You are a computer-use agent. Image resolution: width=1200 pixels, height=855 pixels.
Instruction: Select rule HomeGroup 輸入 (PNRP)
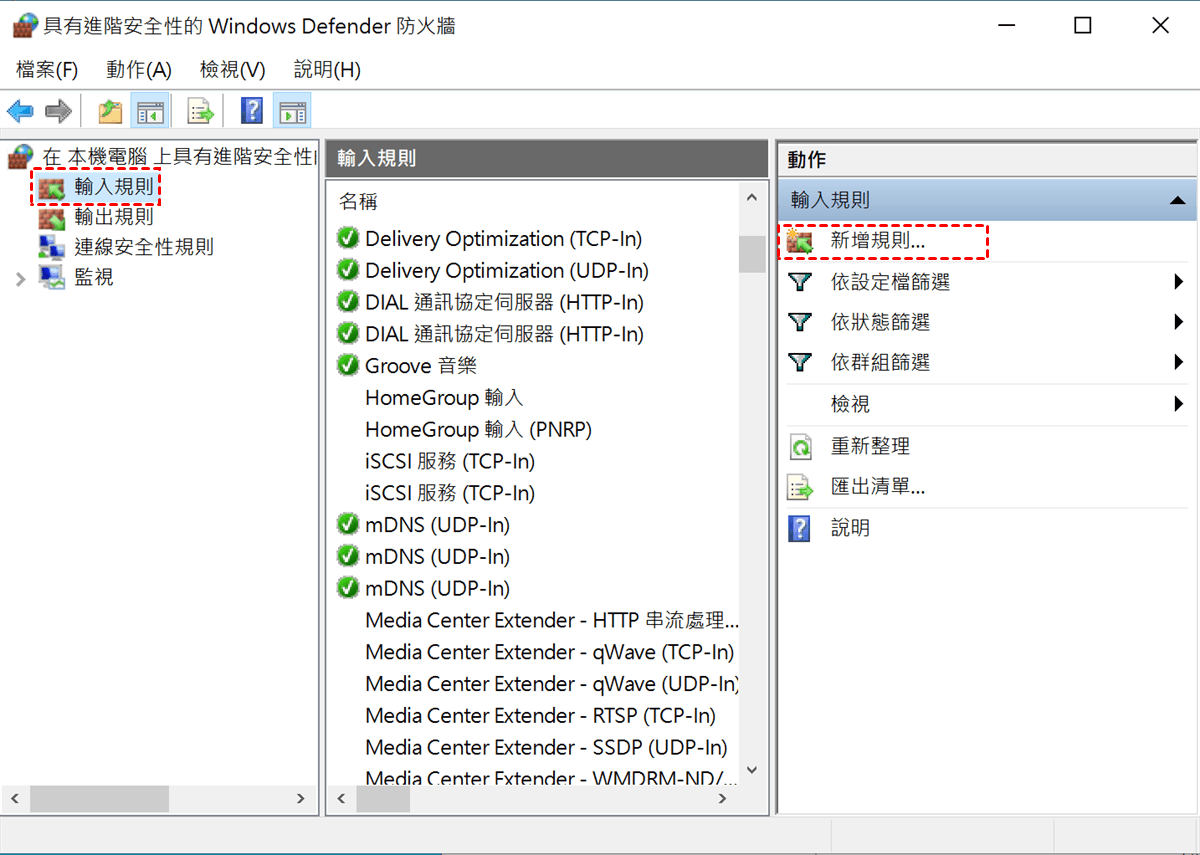(x=479, y=430)
